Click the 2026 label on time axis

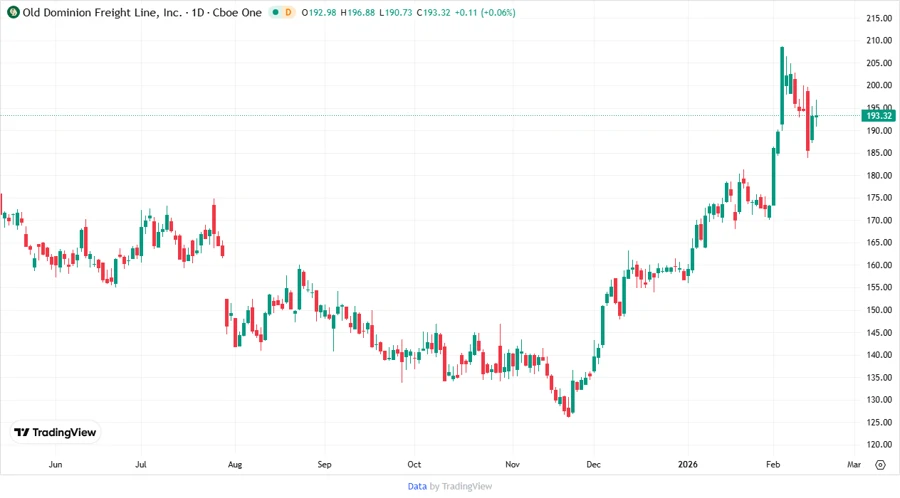tap(688, 465)
